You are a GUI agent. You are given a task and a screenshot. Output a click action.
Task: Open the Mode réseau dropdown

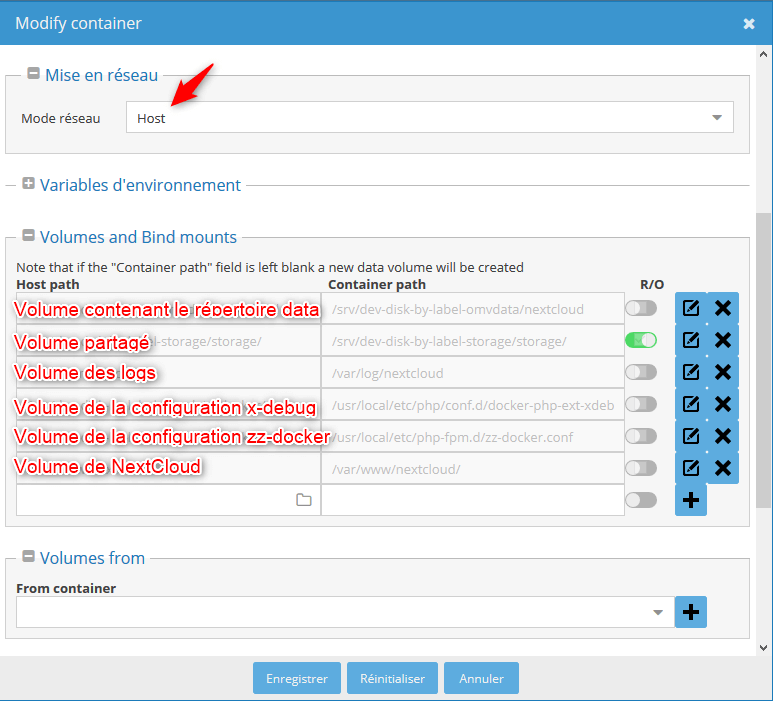[x=430, y=118]
